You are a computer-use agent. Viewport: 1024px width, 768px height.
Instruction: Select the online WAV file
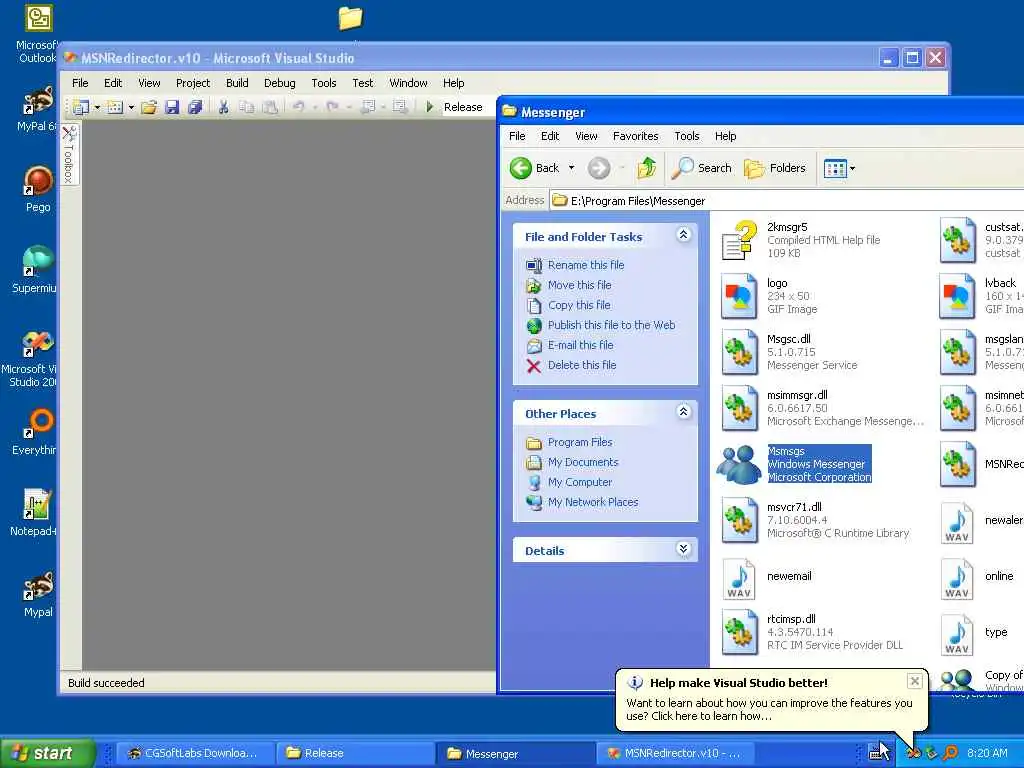point(957,577)
